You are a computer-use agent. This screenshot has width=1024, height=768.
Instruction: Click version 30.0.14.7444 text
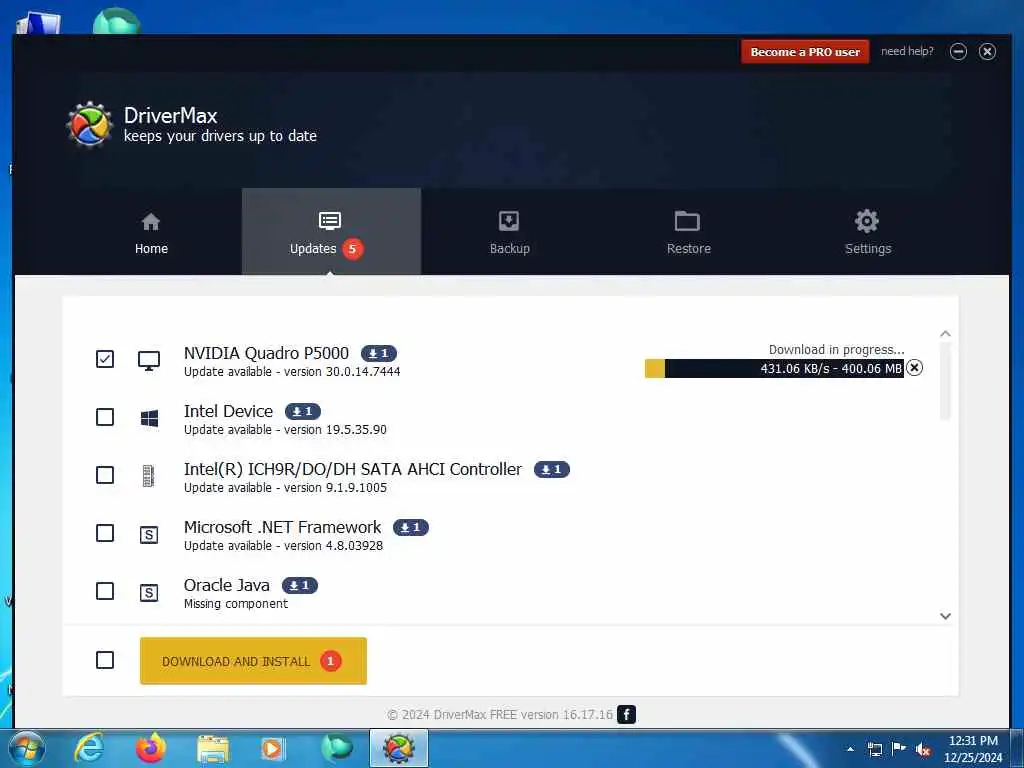click(x=342, y=372)
